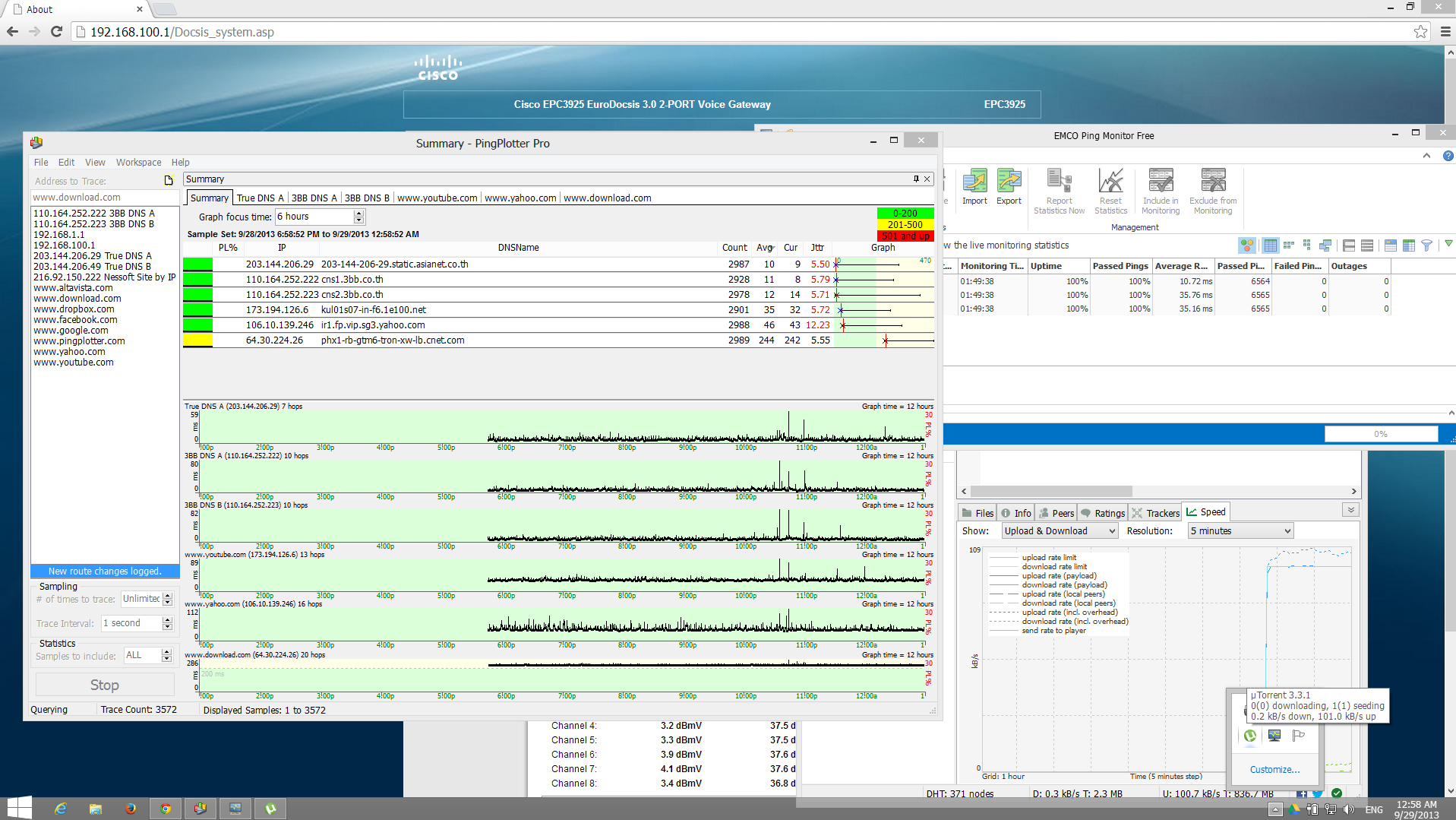Click the new trace document icon beside Address to Trace
The image size is (1456, 820).
169,181
